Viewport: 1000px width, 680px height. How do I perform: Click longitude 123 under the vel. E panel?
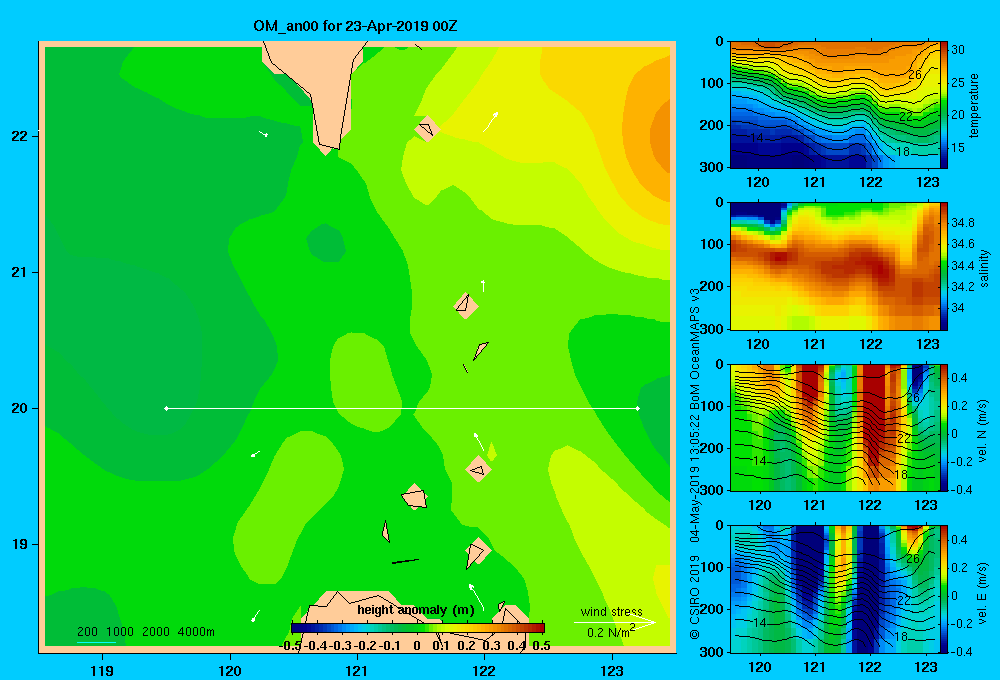click(x=926, y=667)
